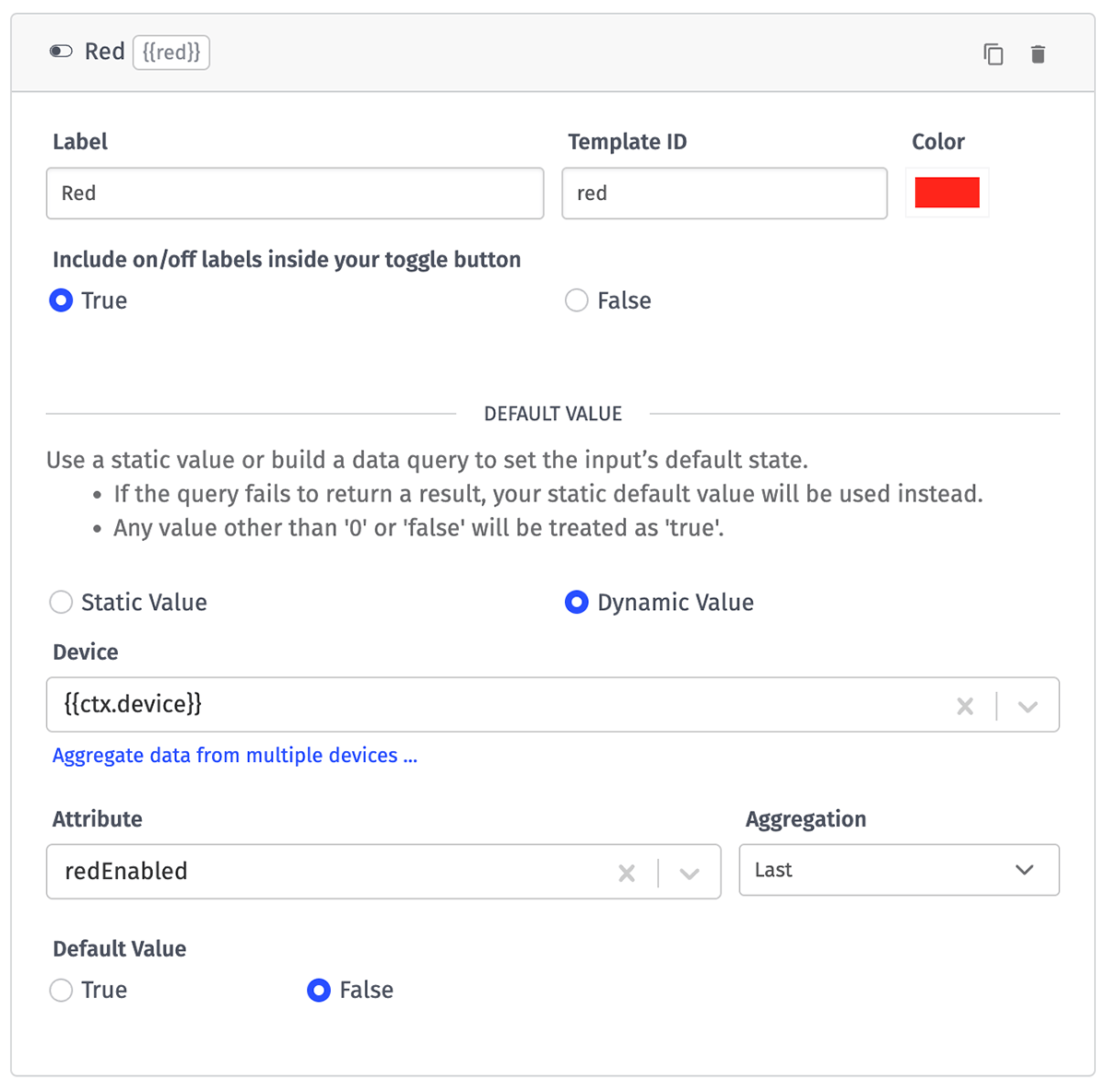Open the Aggregation Last dropdown
The height and width of the screenshot is (1092, 1106).
point(899,870)
